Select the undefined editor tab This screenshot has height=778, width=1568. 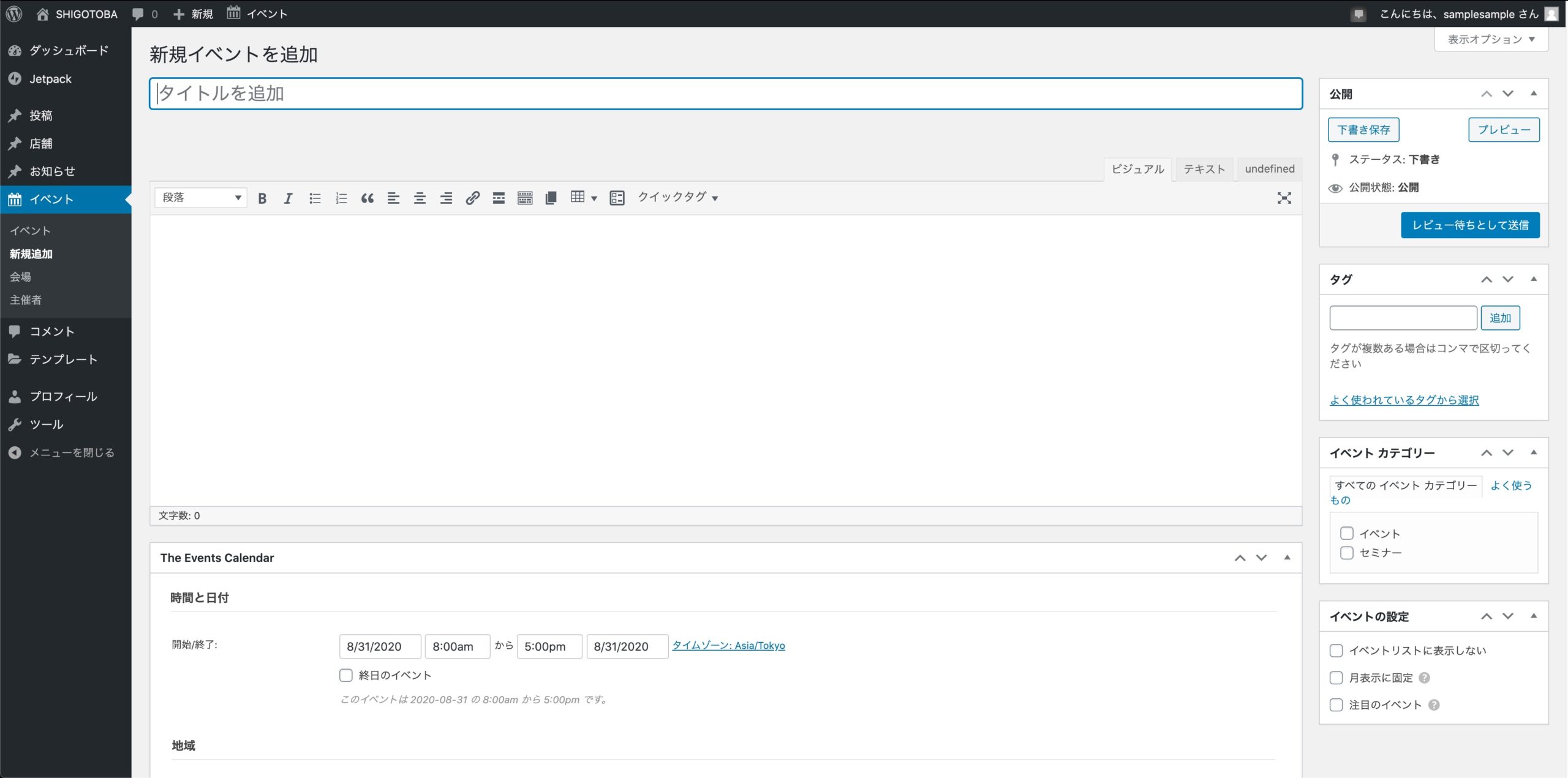pos(1270,169)
